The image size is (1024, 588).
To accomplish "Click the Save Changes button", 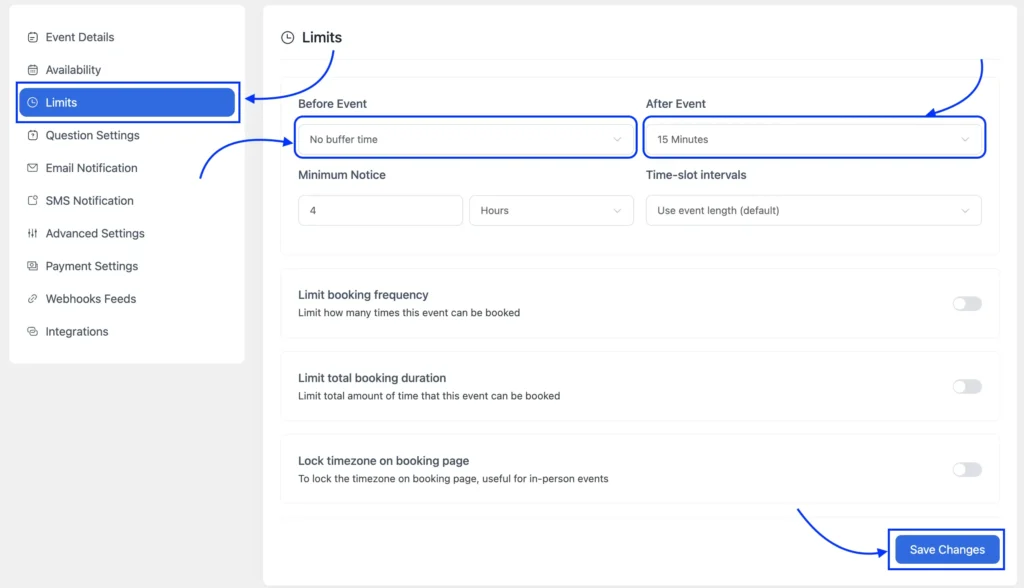I will tap(947, 549).
